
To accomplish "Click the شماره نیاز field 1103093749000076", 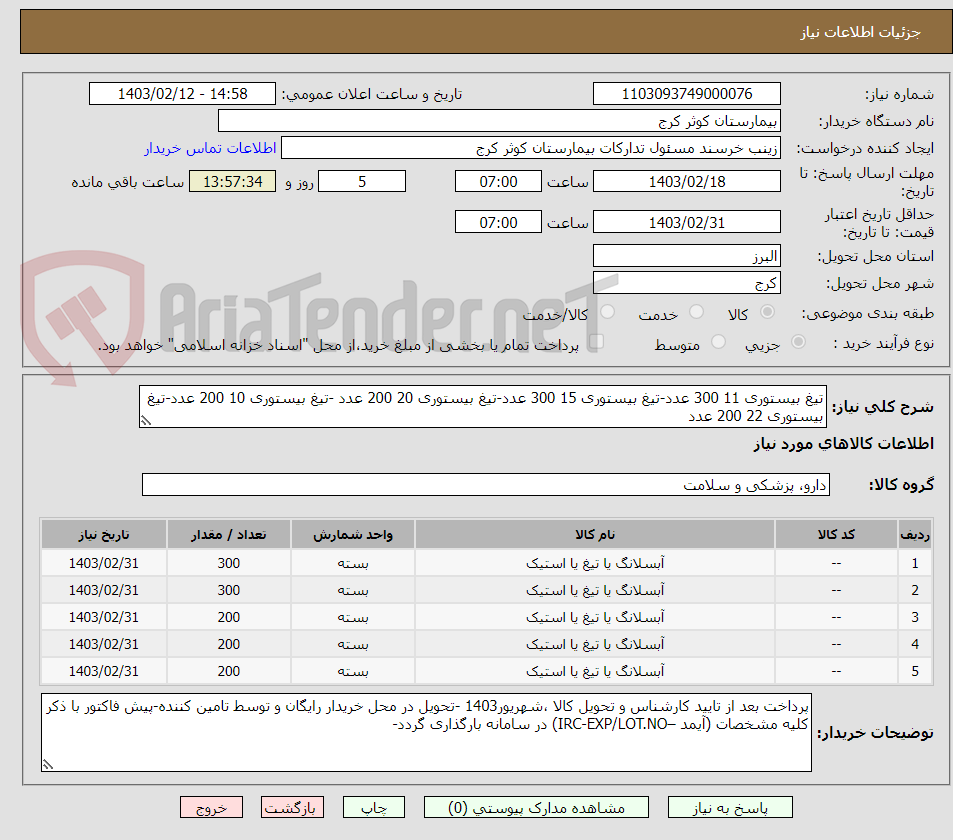I will pos(687,94).
